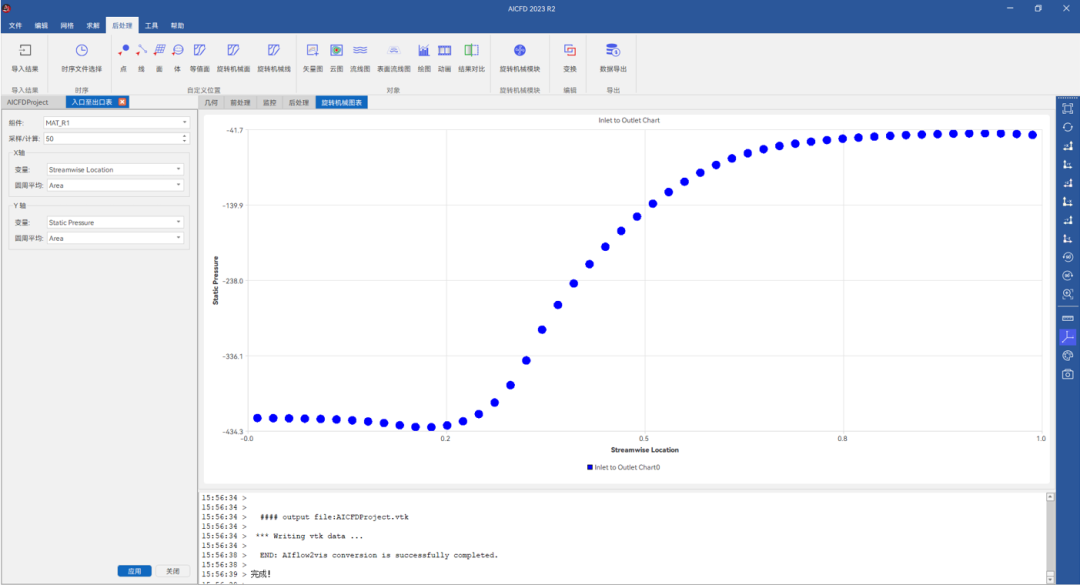Click the zoom-to-region magnifier icon
Image resolution: width=1080 pixels, height=585 pixels.
pyautogui.click(x=1068, y=294)
